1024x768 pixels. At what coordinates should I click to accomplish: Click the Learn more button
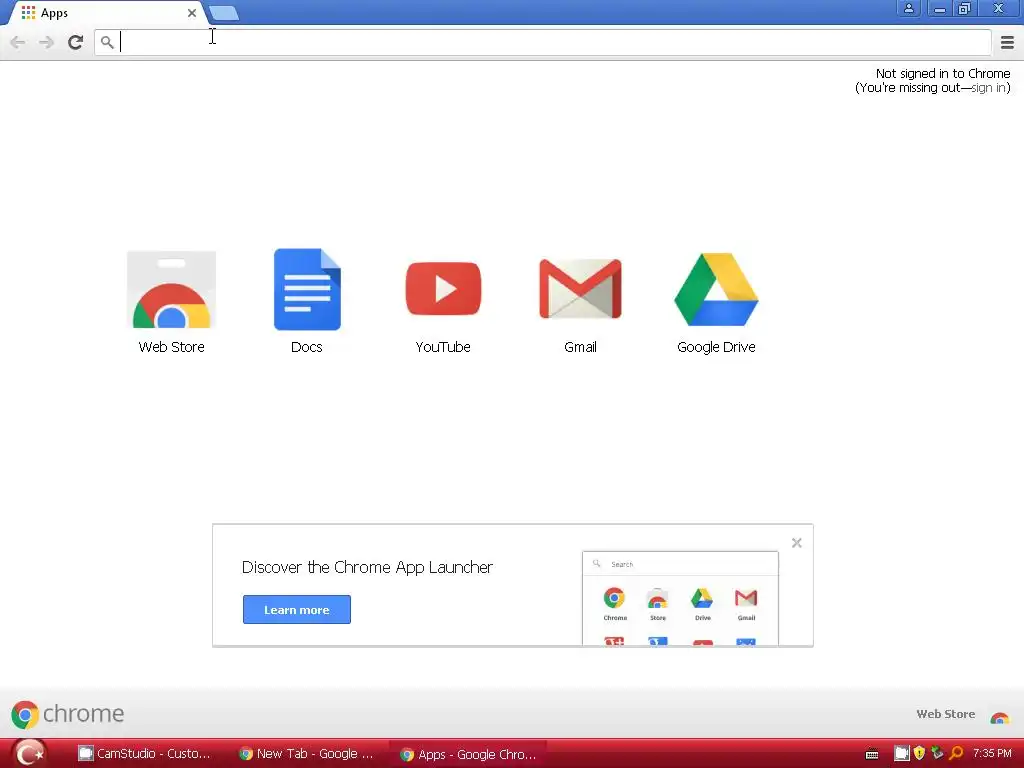(296, 609)
